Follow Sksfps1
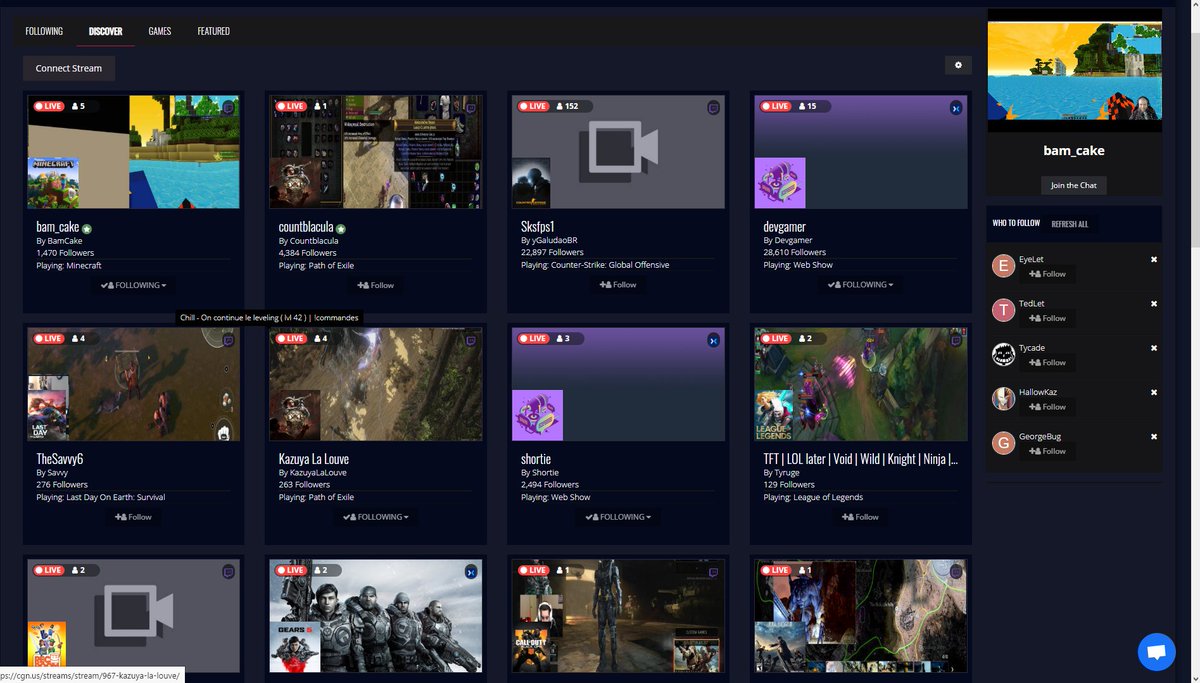The image size is (1200, 683). 618,285
